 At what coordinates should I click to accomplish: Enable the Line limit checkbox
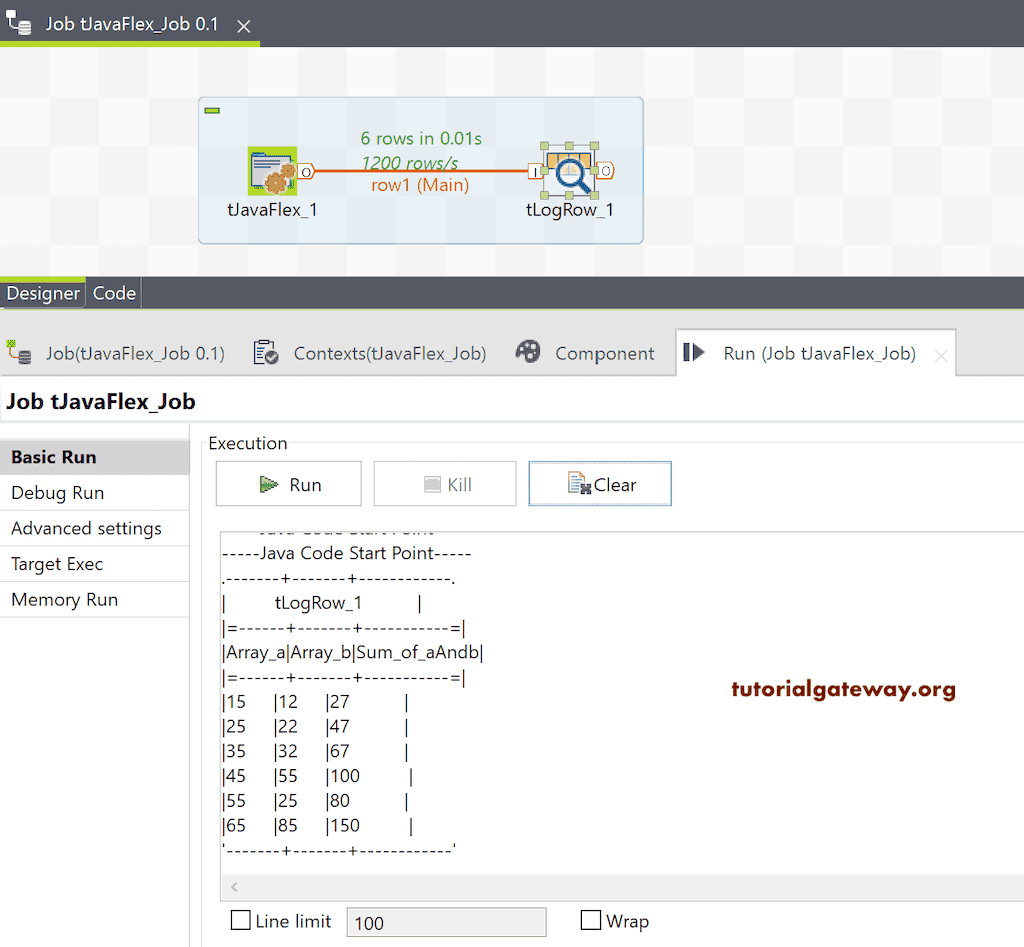click(241, 920)
